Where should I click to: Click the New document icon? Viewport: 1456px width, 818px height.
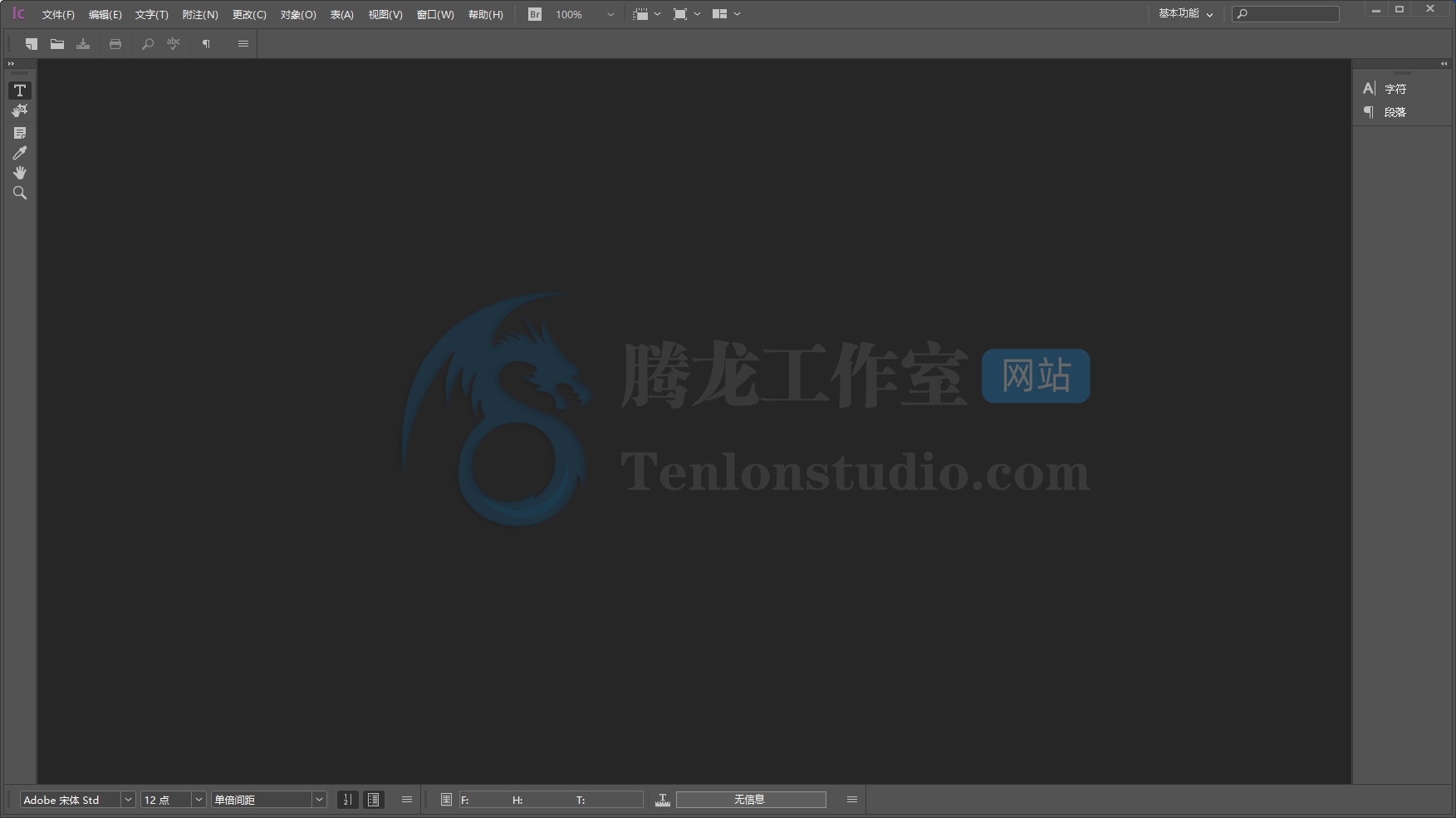point(31,44)
